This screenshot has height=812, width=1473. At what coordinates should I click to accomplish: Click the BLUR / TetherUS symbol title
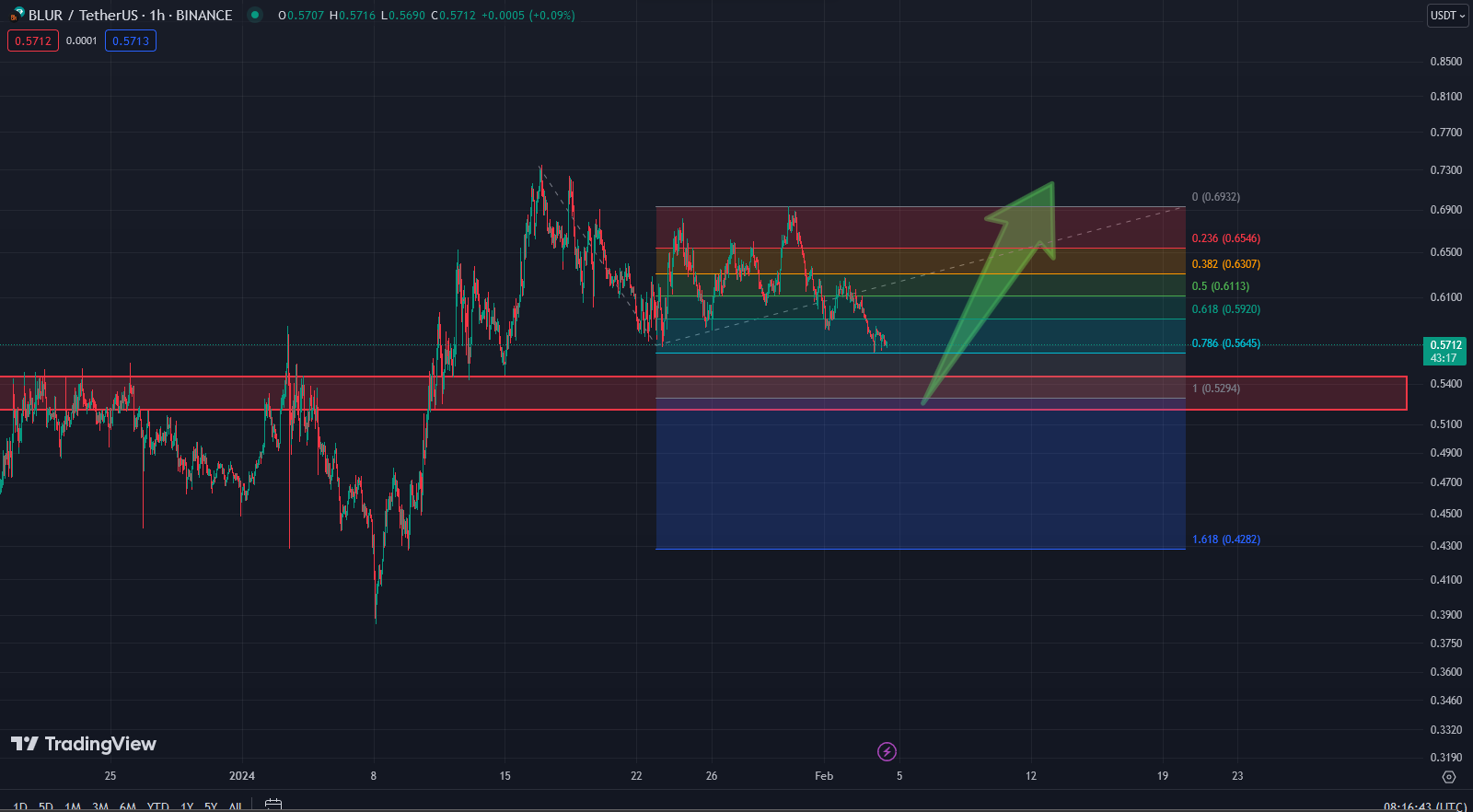tap(130, 15)
